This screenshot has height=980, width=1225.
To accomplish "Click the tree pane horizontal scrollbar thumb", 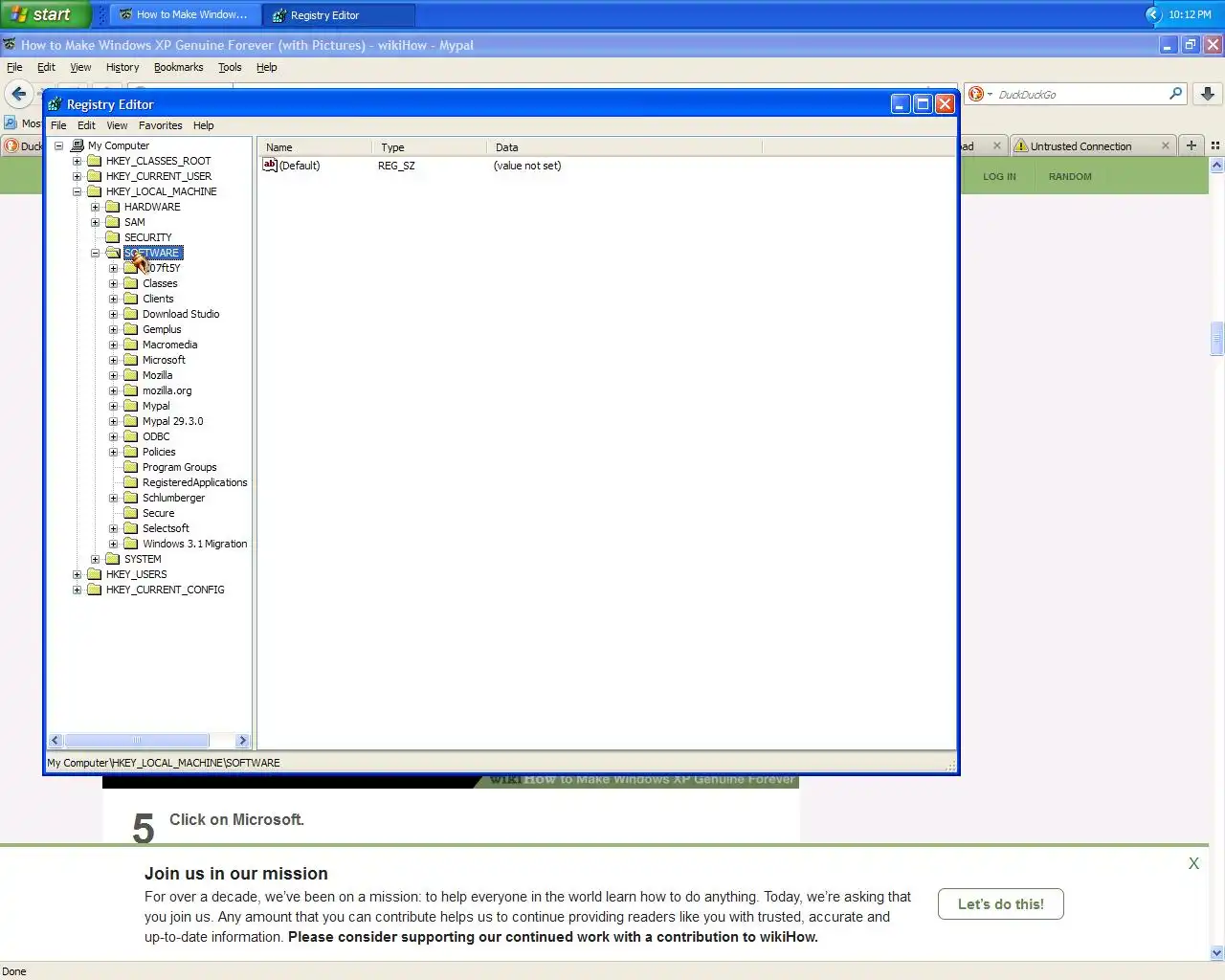I will click(136, 740).
